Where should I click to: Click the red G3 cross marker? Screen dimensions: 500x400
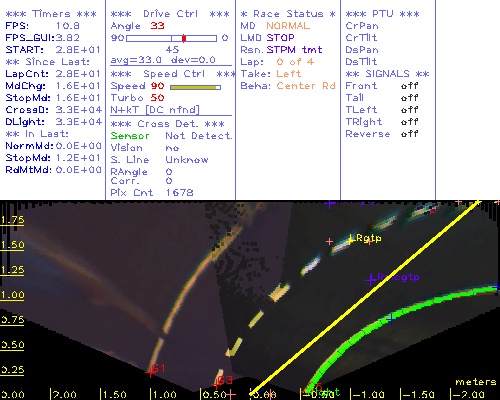pyautogui.click(x=217, y=384)
